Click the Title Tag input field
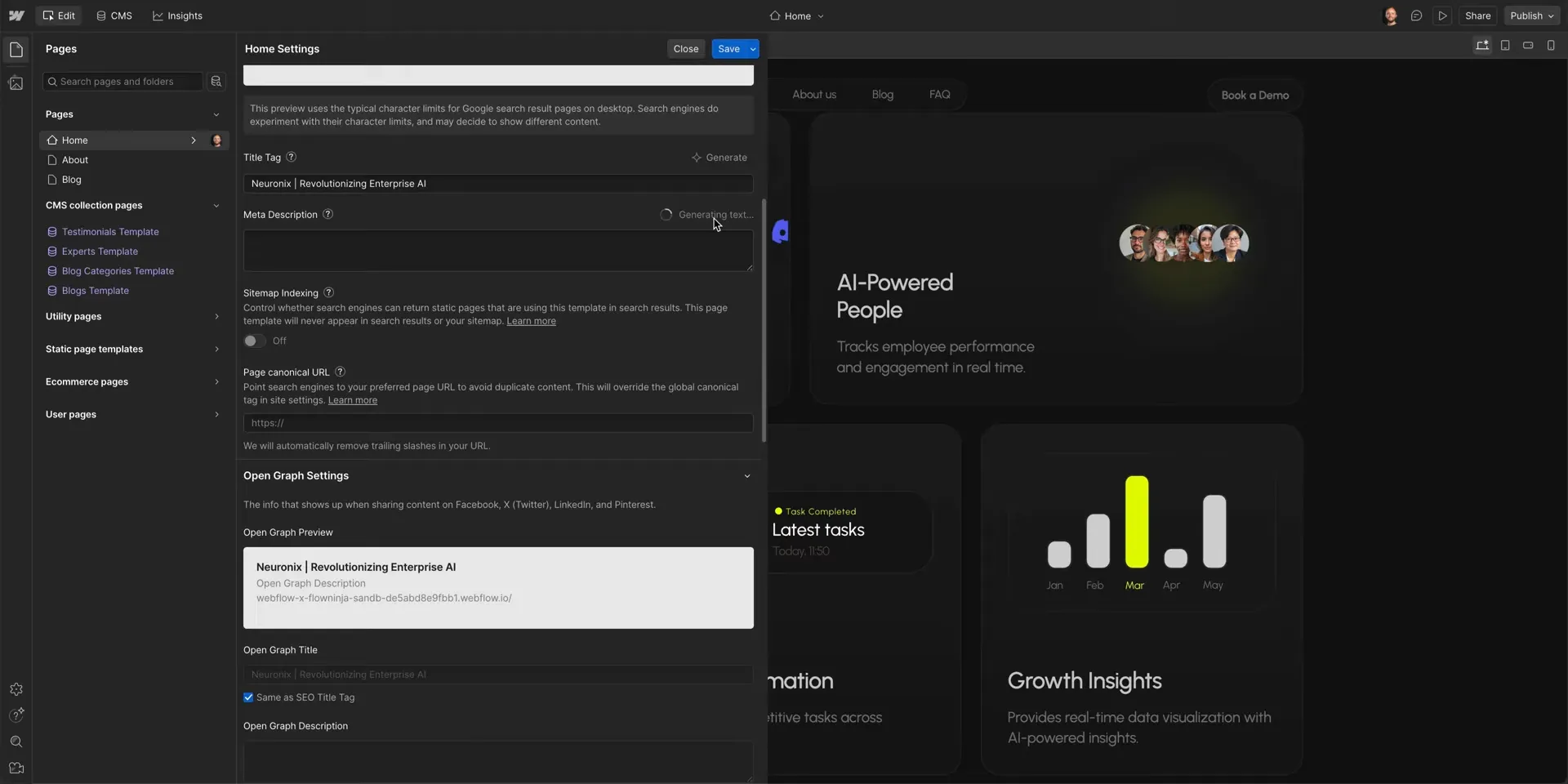Image resolution: width=1568 pixels, height=784 pixels. [498, 184]
